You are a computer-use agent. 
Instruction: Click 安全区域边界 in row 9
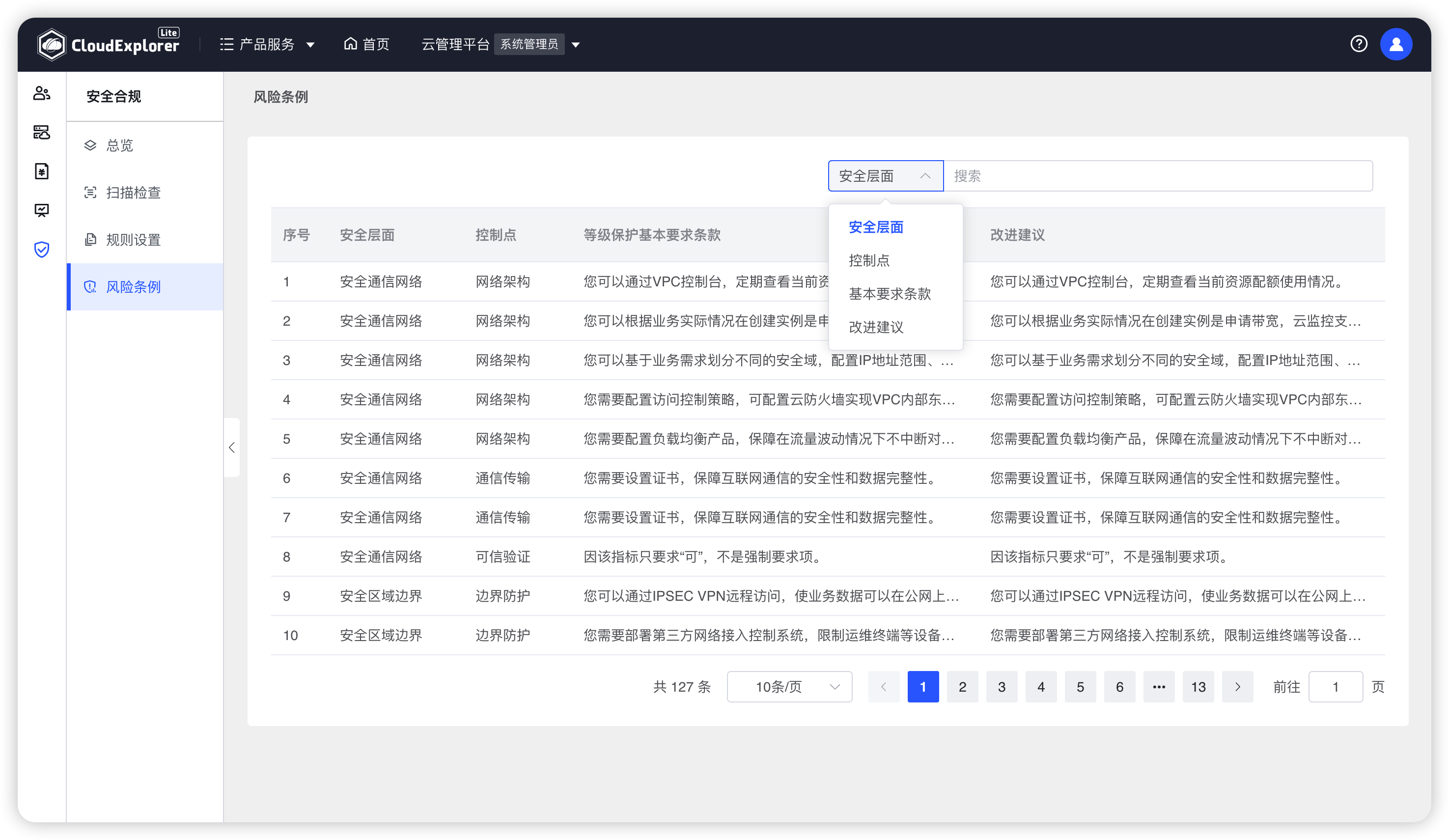point(381,596)
